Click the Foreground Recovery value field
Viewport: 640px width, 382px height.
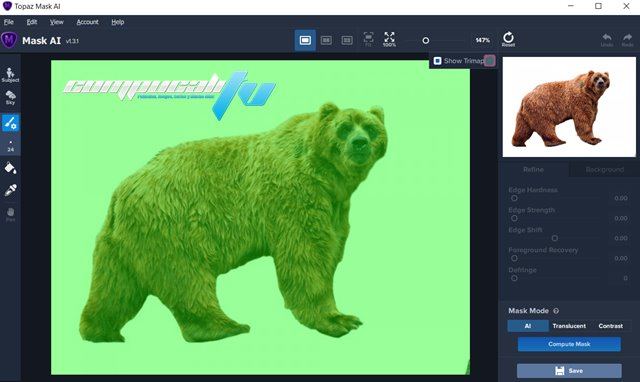pyautogui.click(x=621, y=258)
